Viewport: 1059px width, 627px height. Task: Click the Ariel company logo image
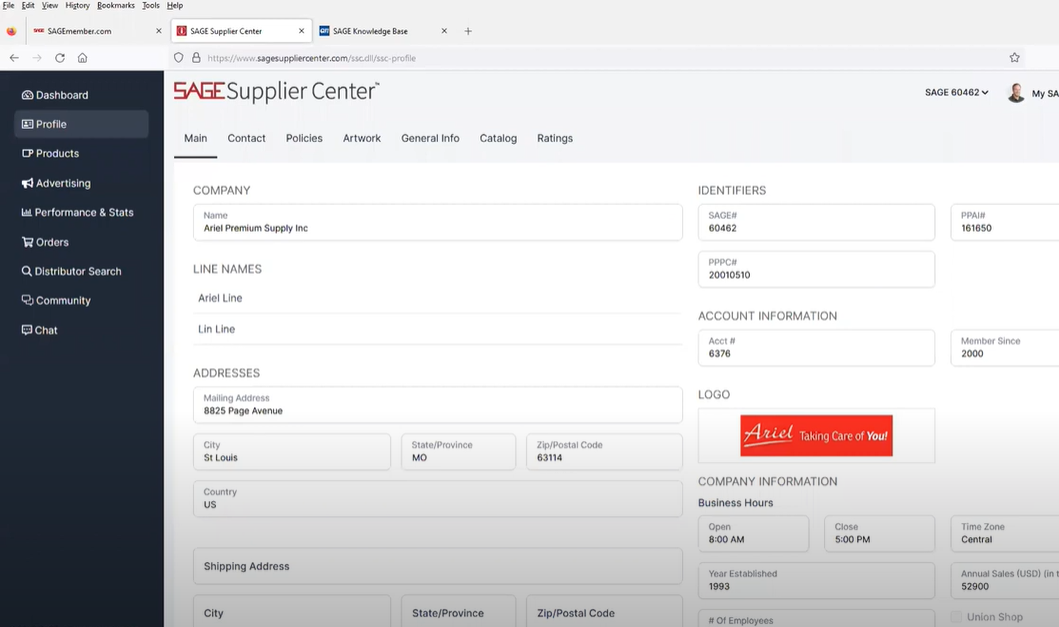click(x=817, y=436)
